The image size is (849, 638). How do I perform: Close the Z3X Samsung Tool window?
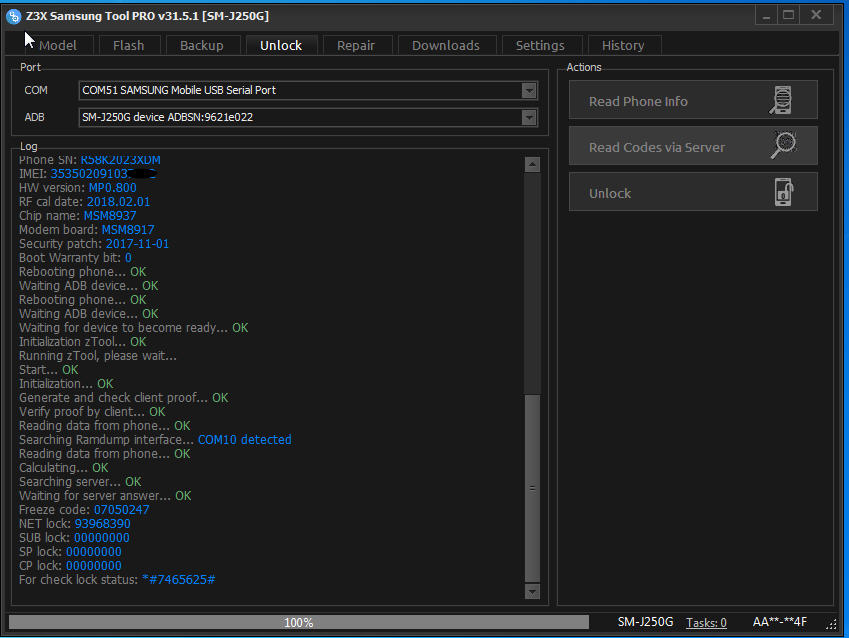[x=816, y=15]
